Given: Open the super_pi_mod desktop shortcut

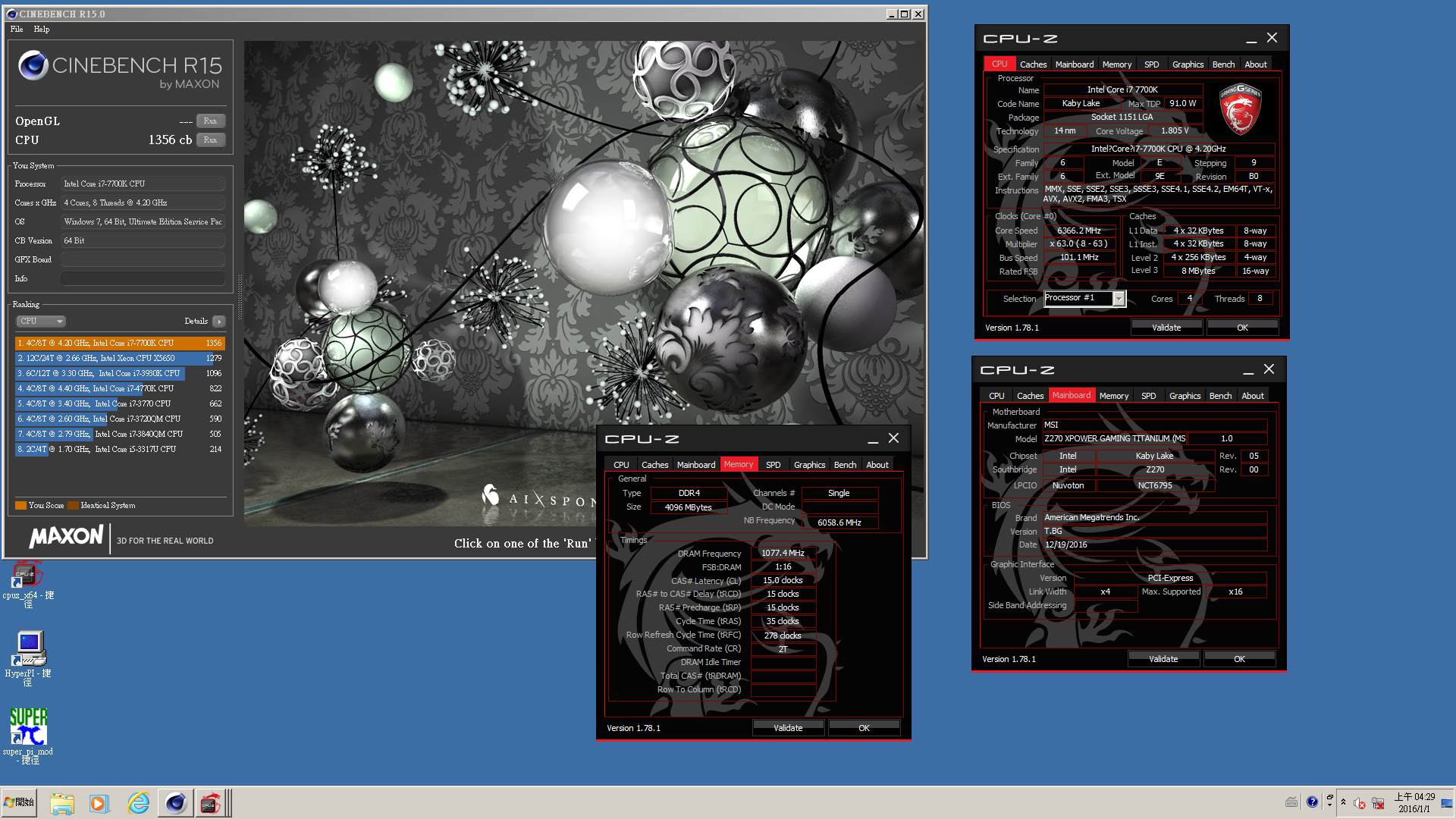Looking at the screenshot, I should tap(28, 736).
